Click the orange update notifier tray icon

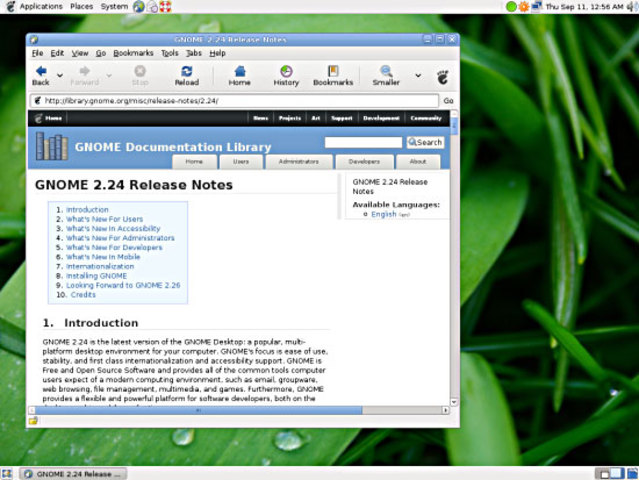[524, 6]
